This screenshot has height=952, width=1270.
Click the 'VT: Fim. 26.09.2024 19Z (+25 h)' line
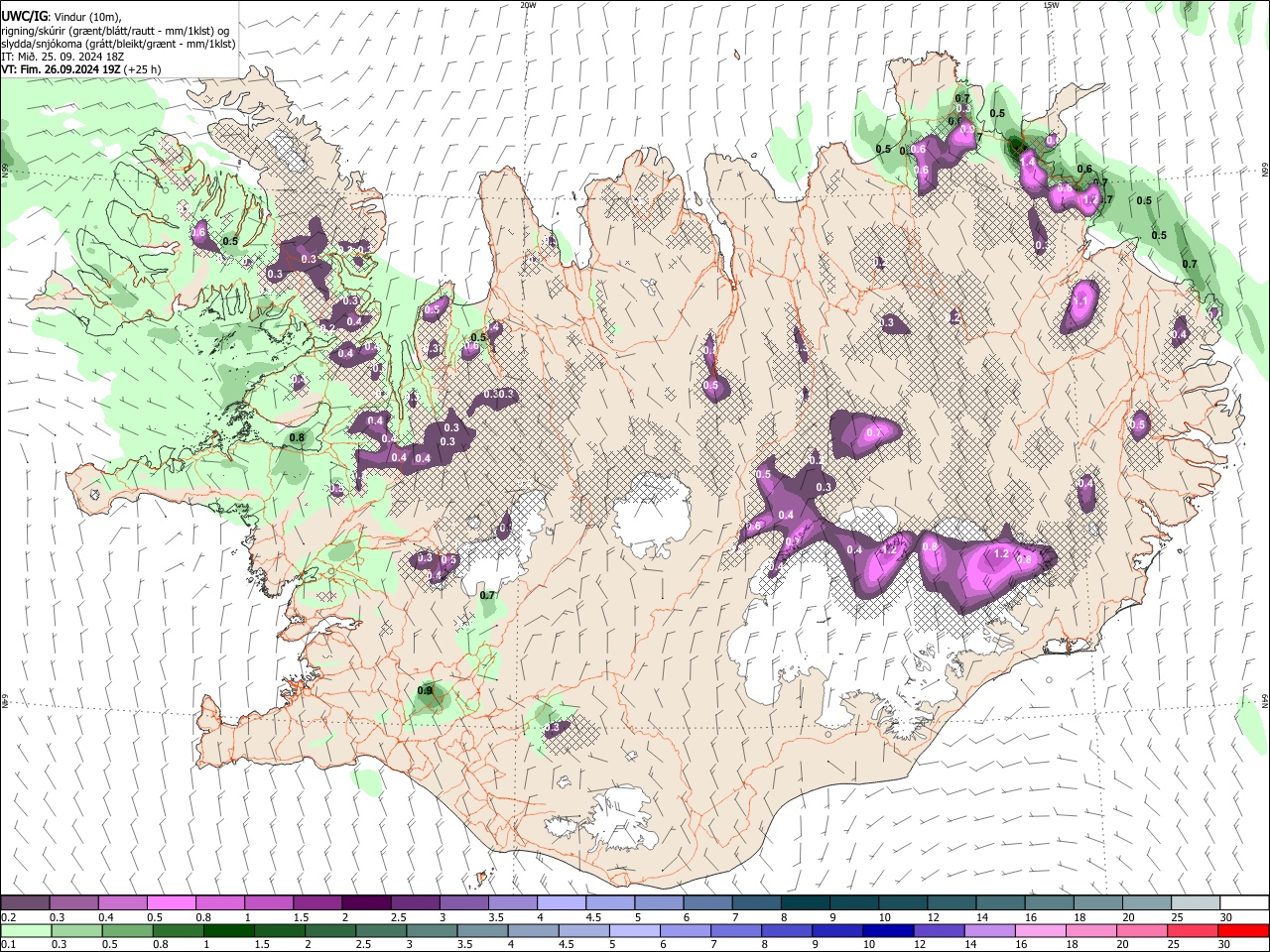pyautogui.click(x=80, y=69)
